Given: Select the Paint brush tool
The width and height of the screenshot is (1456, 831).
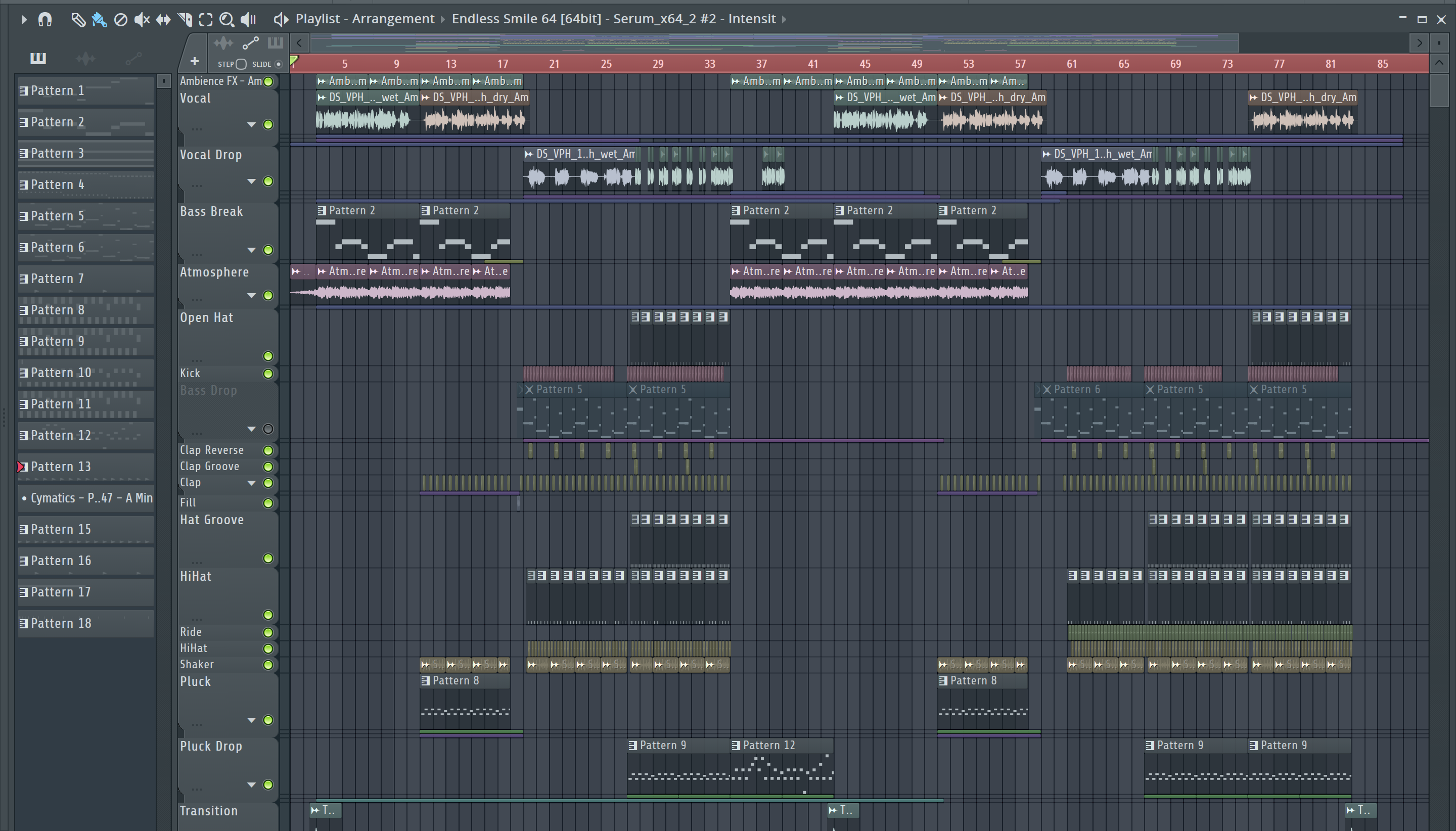Looking at the screenshot, I should tap(99, 19).
